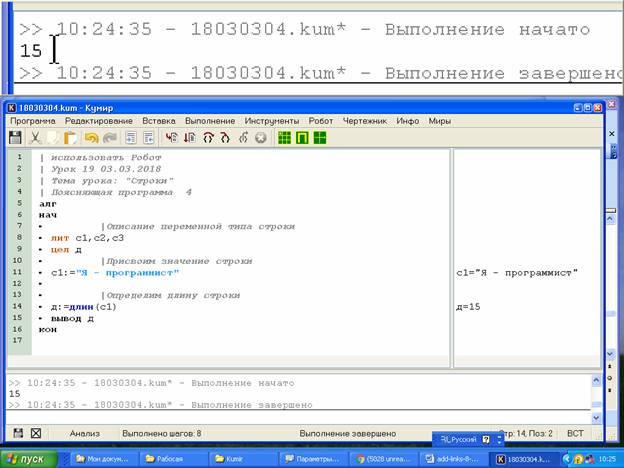Click the first document-with-arrow toolbar icon after Redo
The width and height of the screenshot is (624, 468).
pyautogui.click(x=131, y=138)
